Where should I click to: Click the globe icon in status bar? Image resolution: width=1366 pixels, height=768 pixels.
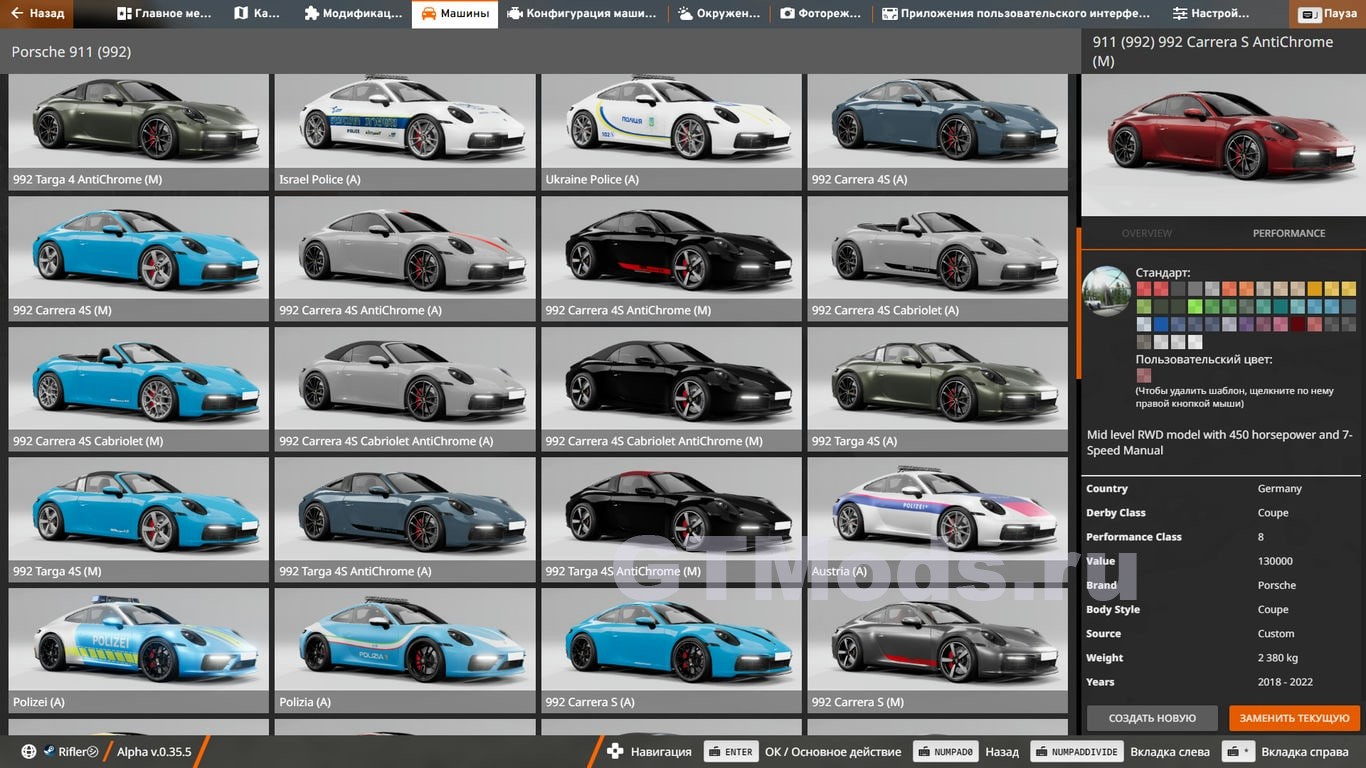point(29,752)
